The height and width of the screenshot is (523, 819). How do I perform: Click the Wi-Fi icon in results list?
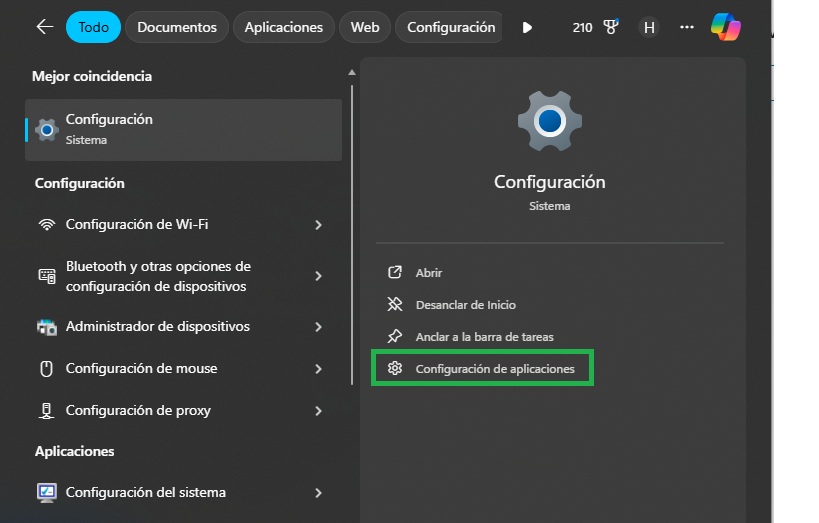[x=47, y=225]
